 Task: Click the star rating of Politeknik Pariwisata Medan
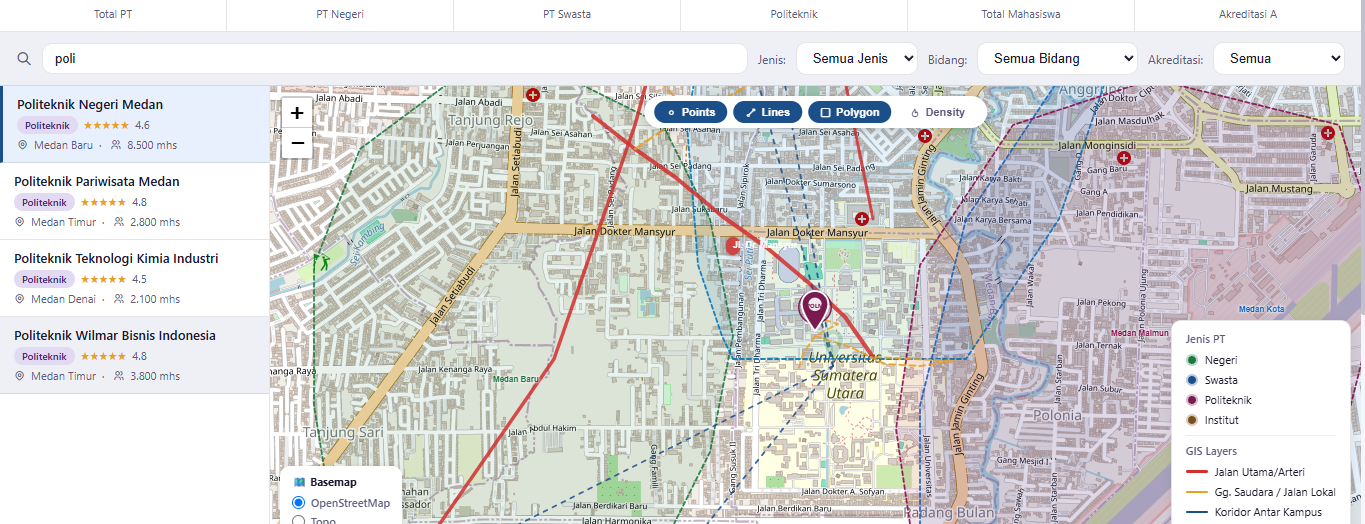(x=103, y=202)
